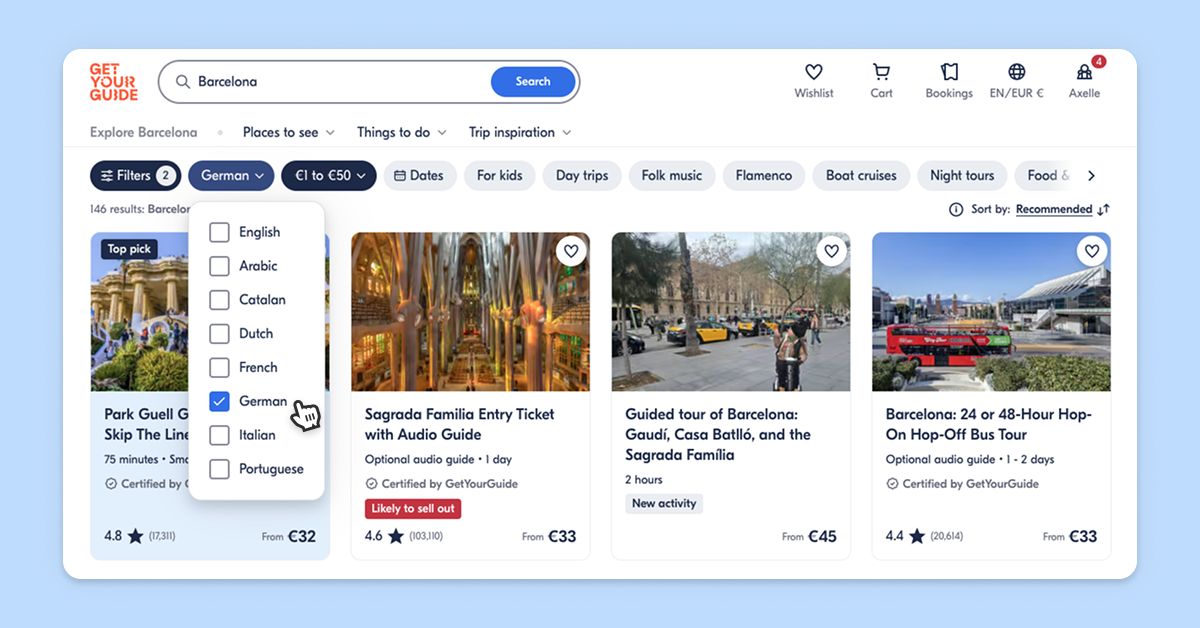Open the Bookings icon
This screenshot has height=628, width=1200.
point(949,72)
